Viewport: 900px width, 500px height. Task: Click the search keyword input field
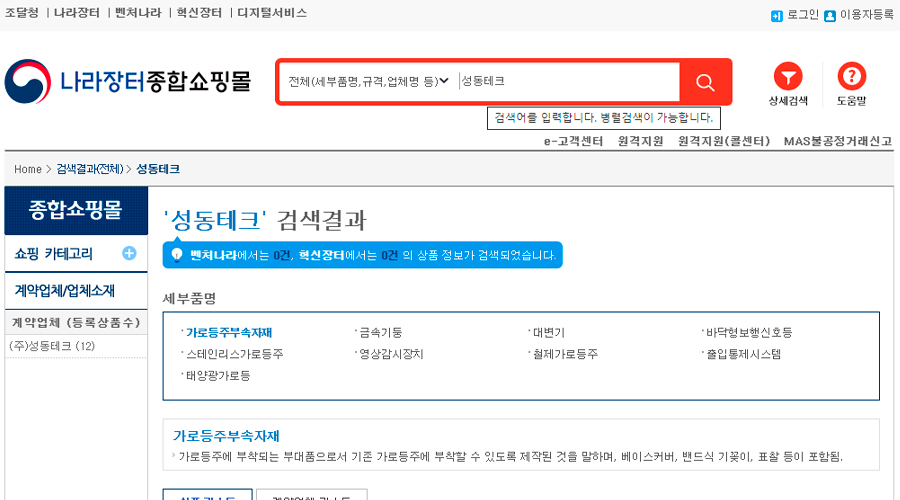coord(569,82)
